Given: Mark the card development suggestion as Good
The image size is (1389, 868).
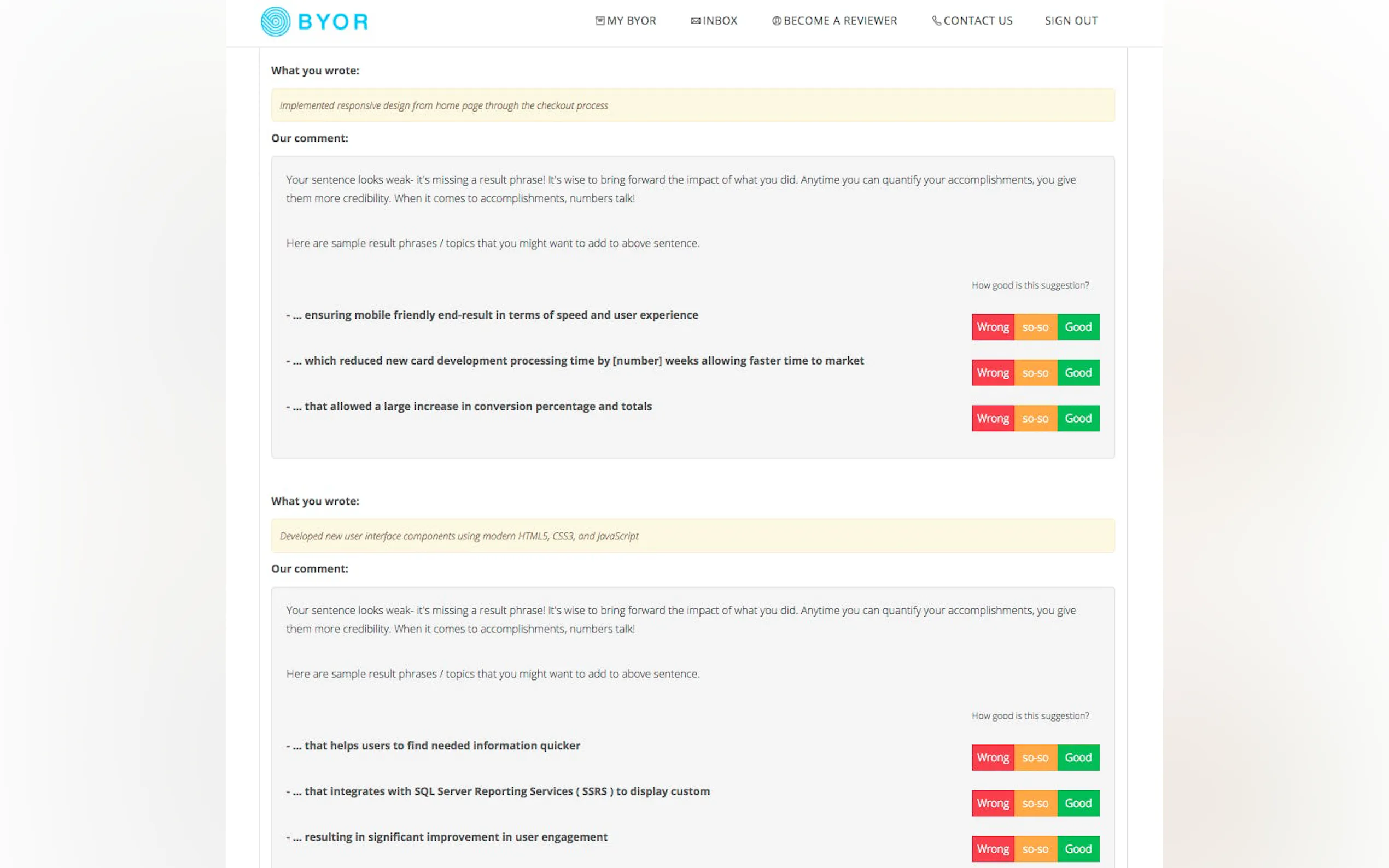Looking at the screenshot, I should pyautogui.click(x=1078, y=373).
